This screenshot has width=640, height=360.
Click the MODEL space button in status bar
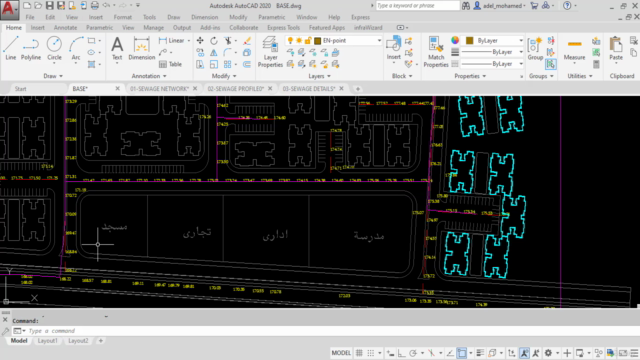click(x=341, y=353)
